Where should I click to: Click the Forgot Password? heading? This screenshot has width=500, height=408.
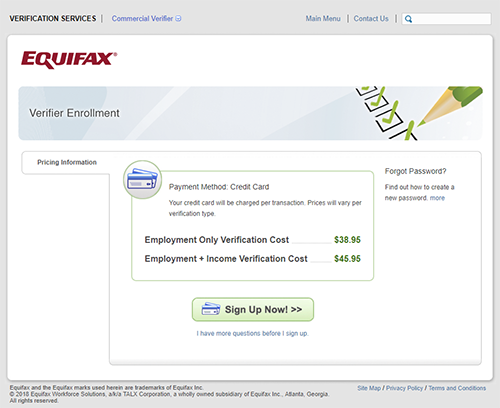(415, 171)
